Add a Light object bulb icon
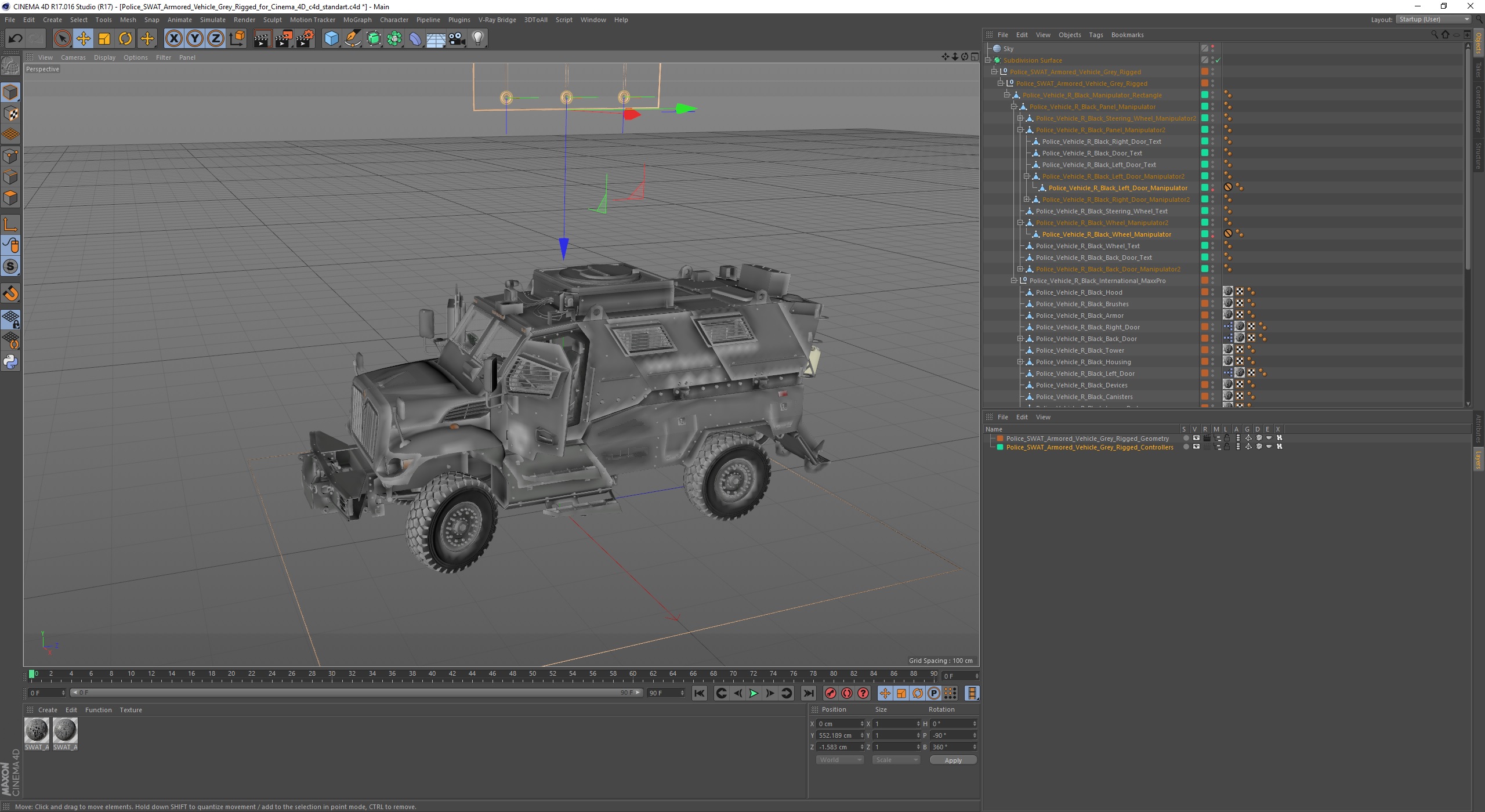This screenshot has width=1485, height=812. pos(478,39)
